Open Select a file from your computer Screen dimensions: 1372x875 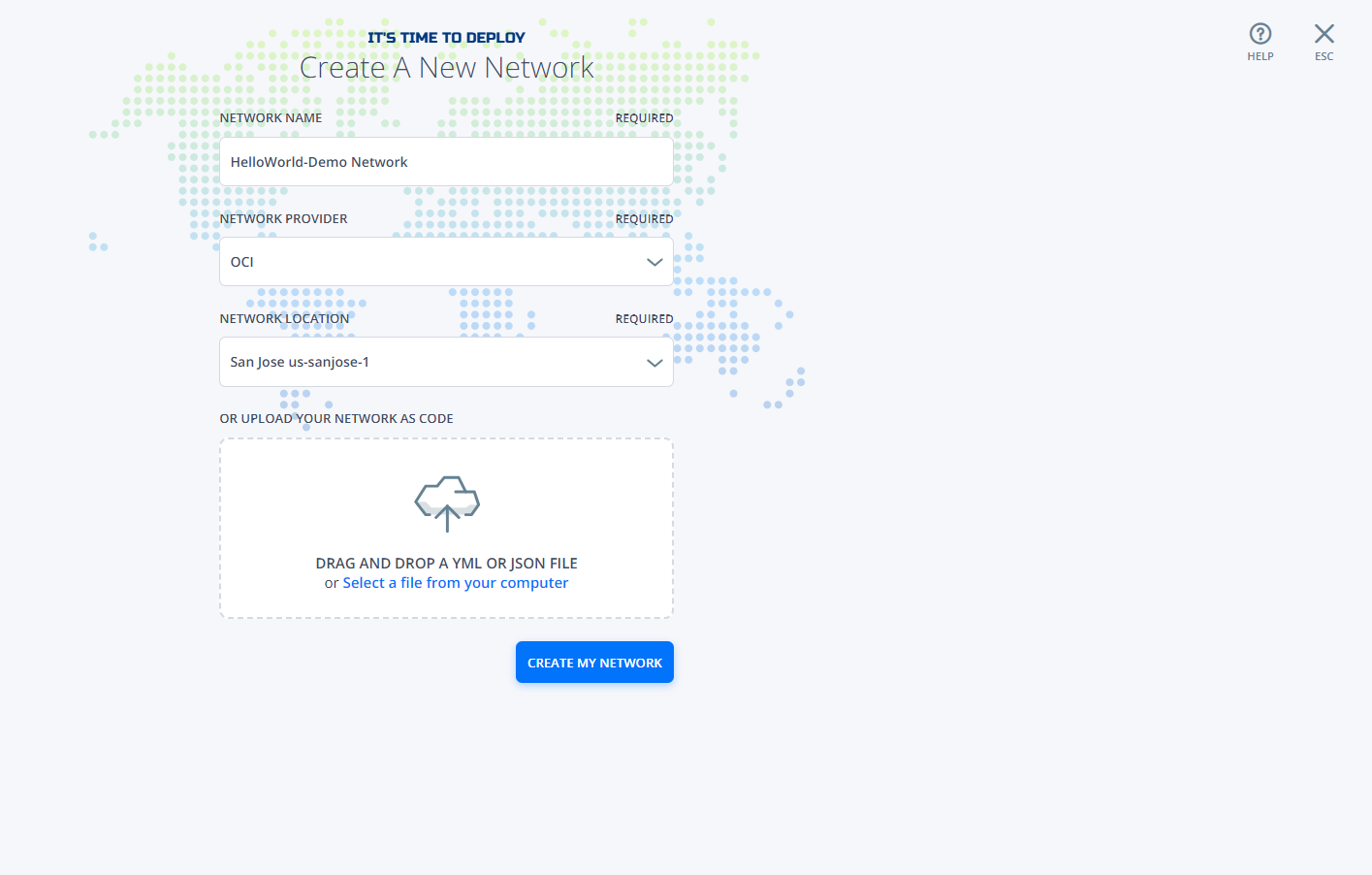click(455, 582)
